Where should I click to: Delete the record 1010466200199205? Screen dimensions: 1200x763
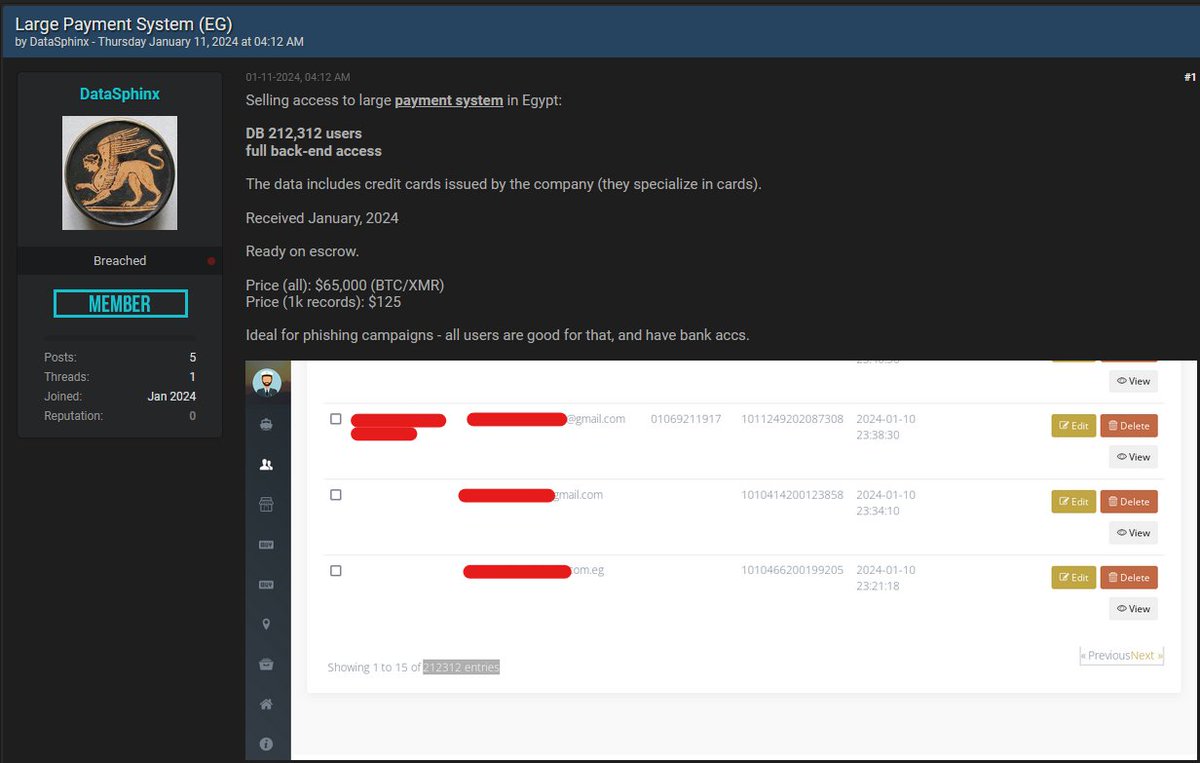(1129, 577)
